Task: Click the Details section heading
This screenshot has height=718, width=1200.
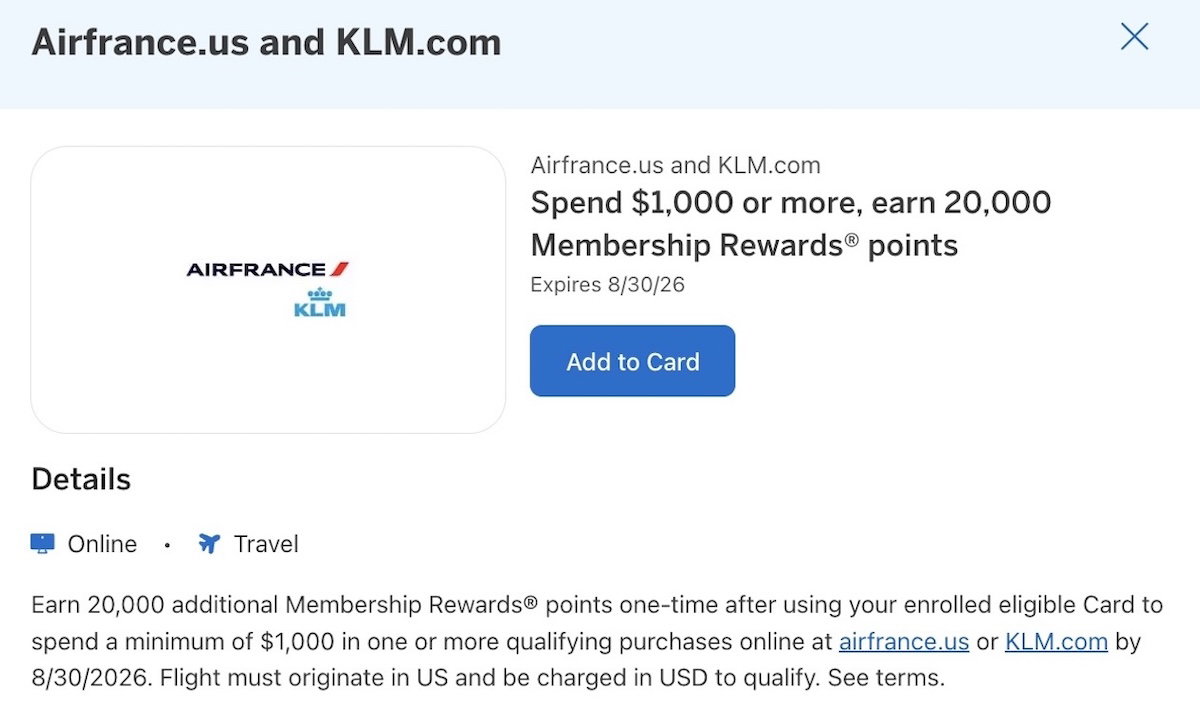Action: 81,479
